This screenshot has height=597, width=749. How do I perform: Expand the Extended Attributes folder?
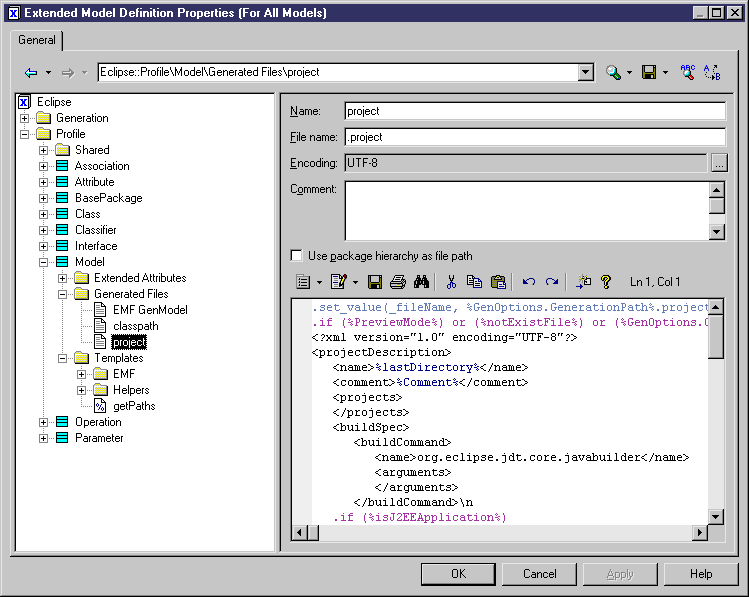point(63,278)
